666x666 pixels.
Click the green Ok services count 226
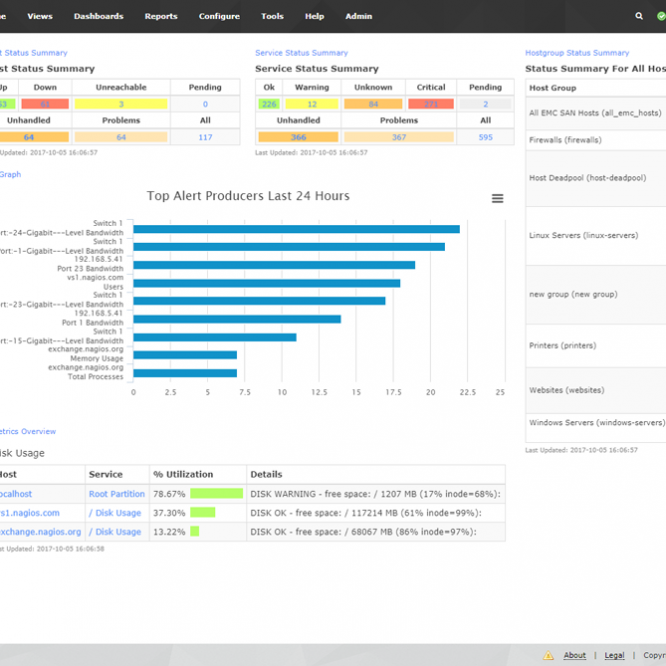[x=269, y=104]
